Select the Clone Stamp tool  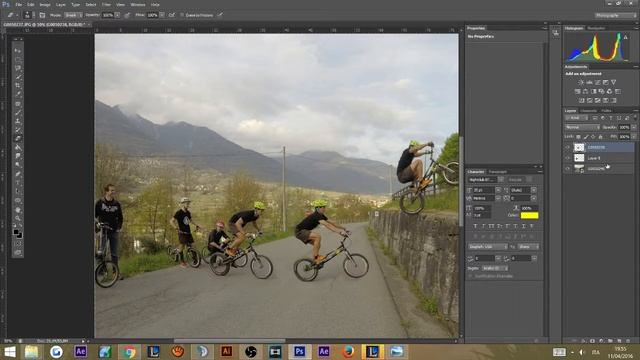[18, 121]
